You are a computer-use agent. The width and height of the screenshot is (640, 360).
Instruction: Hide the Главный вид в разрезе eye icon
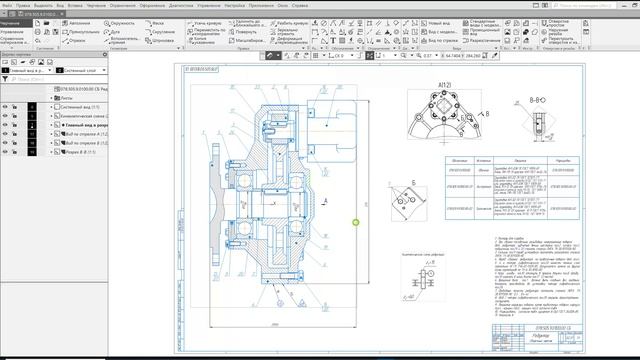point(5,125)
